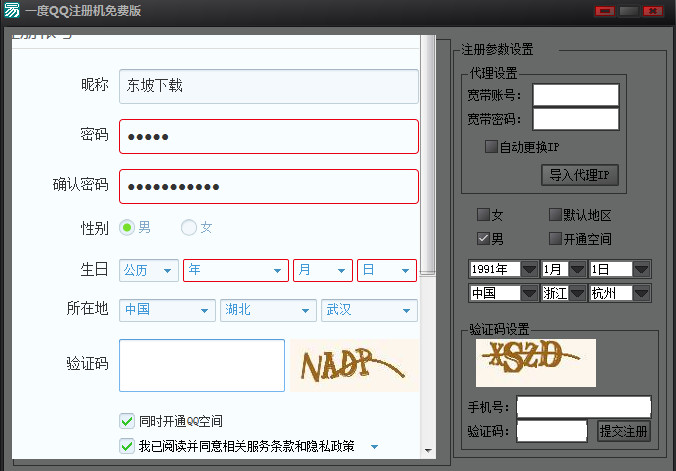Click the 导入代理IP button
Image resolution: width=676 pixels, height=471 pixels.
pyautogui.click(x=580, y=175)
